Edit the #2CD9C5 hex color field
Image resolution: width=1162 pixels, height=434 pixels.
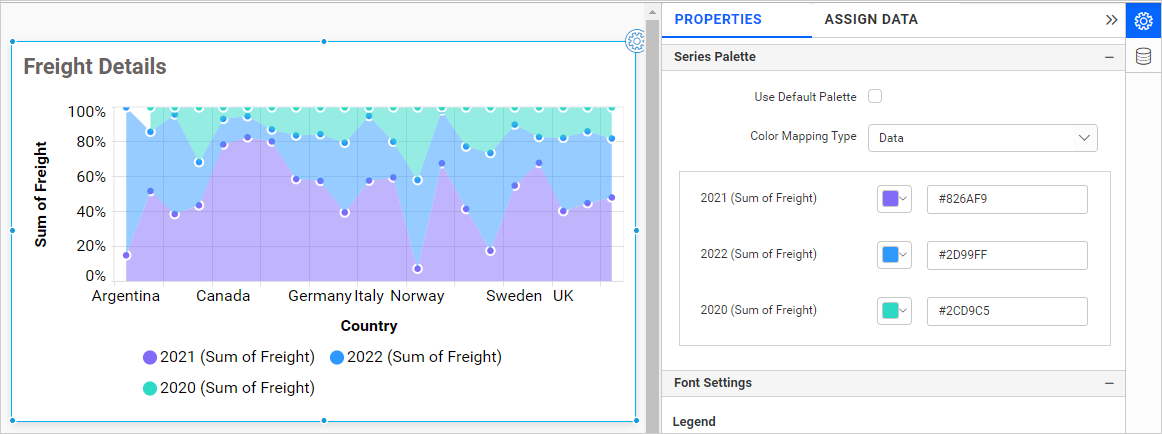pyautogui.click(x=1007, y=311)
